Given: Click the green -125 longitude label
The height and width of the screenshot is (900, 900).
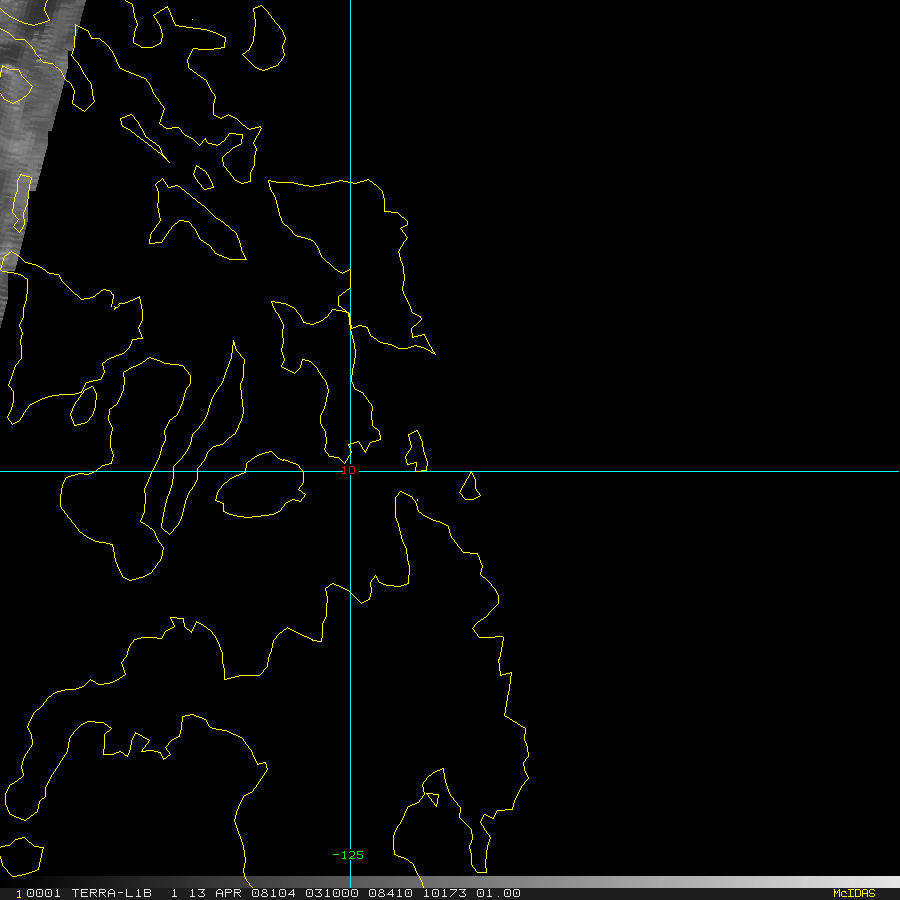Looking at the screenshot, I should pyautogui.click(x=348, y=855).
